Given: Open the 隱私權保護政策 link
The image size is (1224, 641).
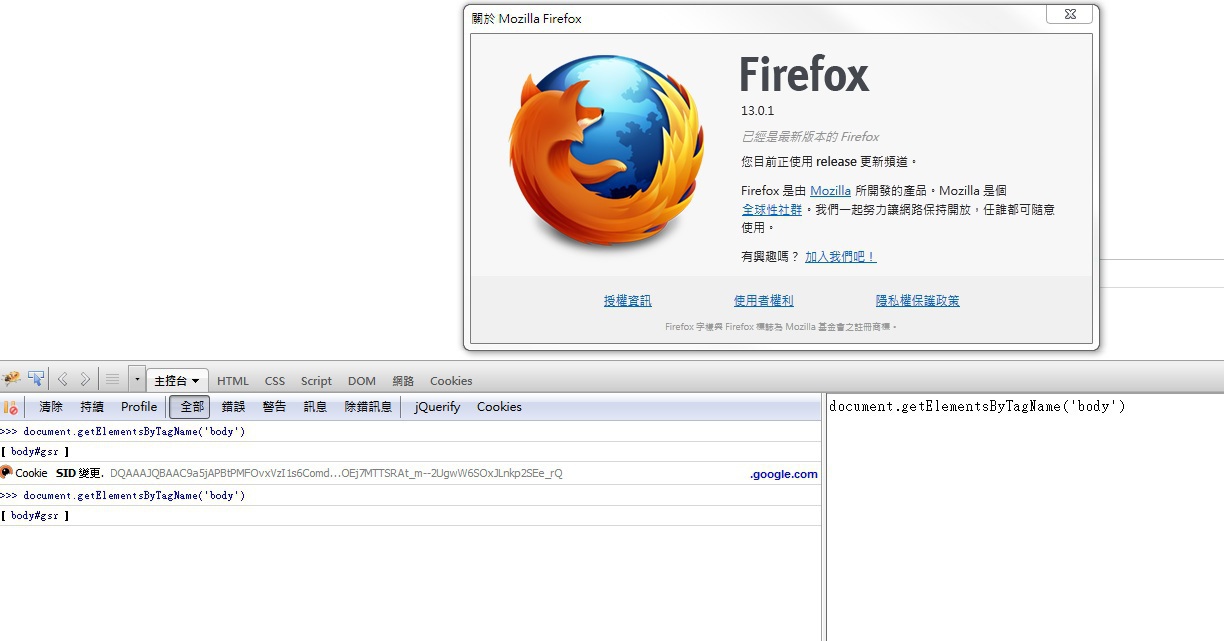Looking at the screenshot, I should pos(917,301).
